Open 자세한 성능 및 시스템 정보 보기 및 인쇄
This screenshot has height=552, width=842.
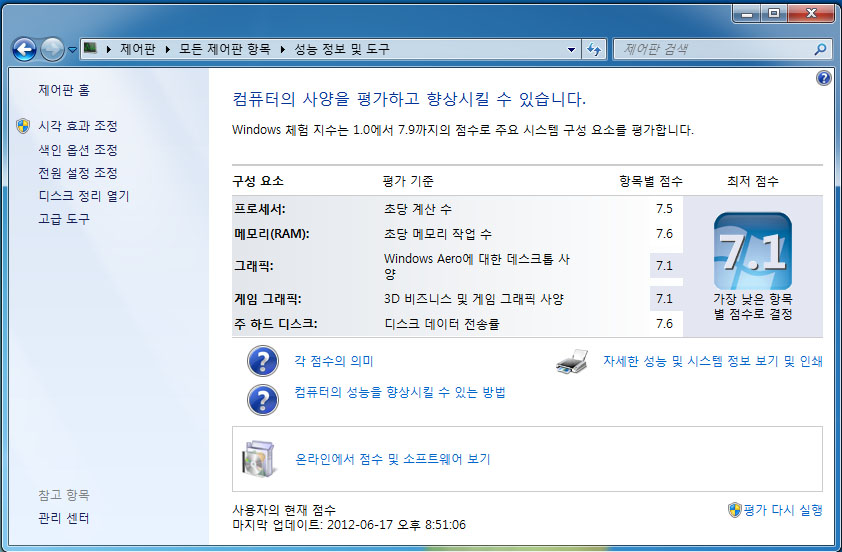(x=713, y=361)
